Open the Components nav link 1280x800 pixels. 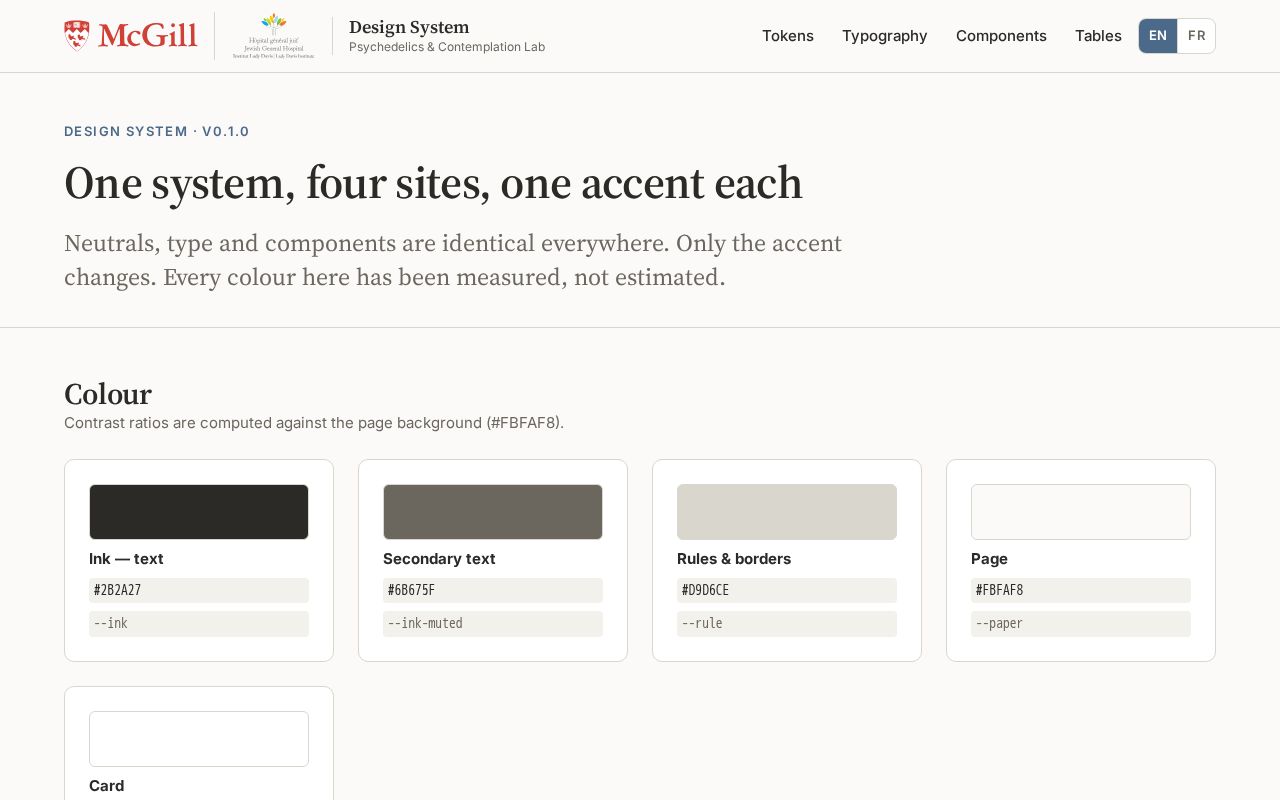pyautogui.click(x=1001, y=36)
